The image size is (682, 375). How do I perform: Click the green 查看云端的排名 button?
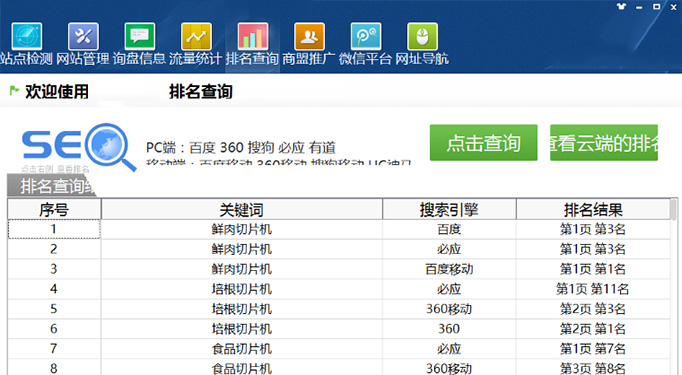pyautogui.click(x=604, y=143)
